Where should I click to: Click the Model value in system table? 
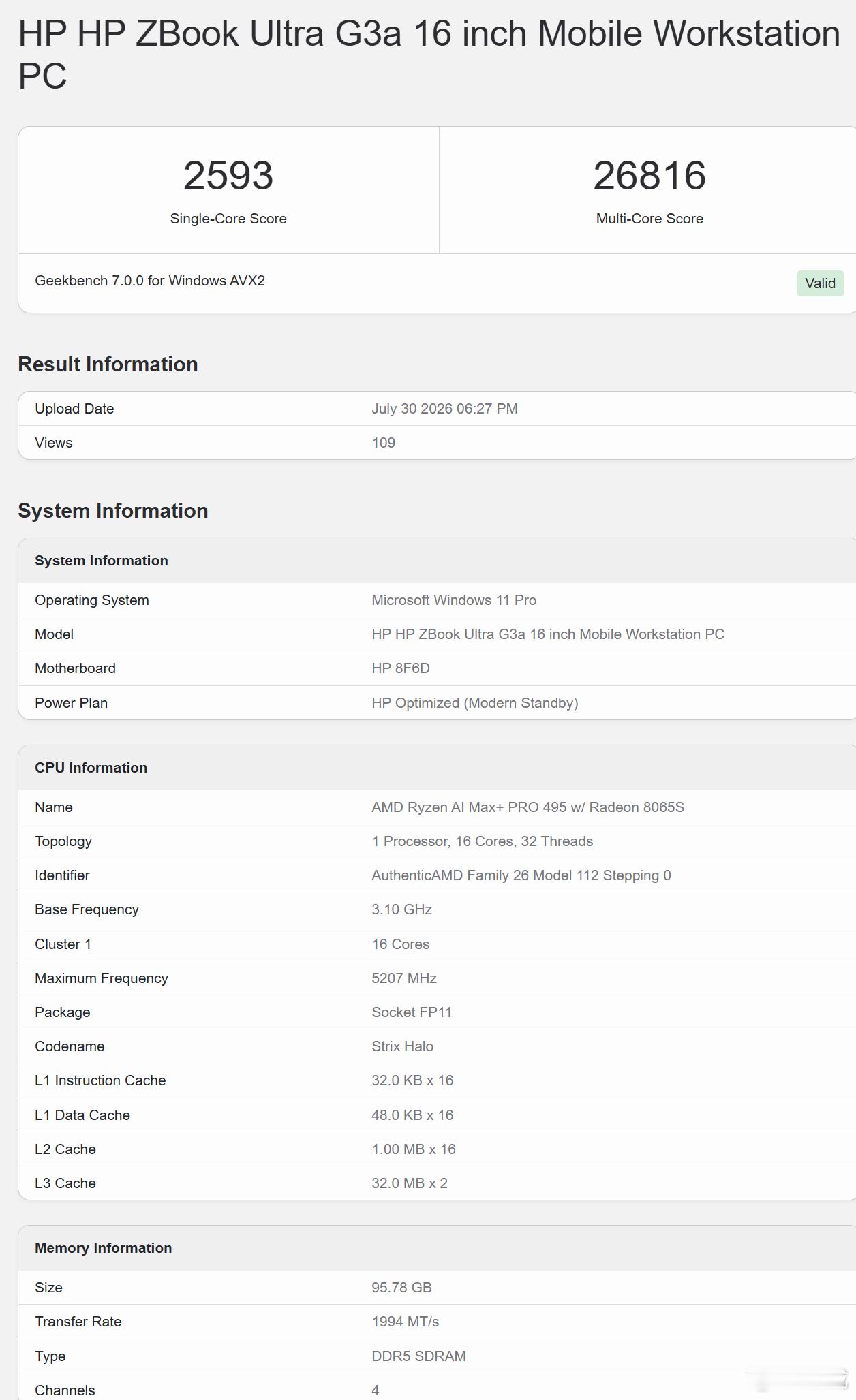(548, 634)
